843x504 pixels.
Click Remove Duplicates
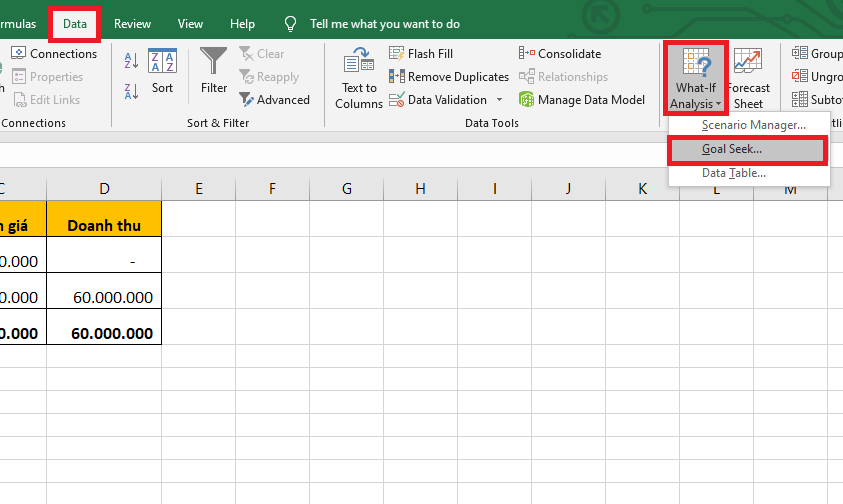(449, 77)
